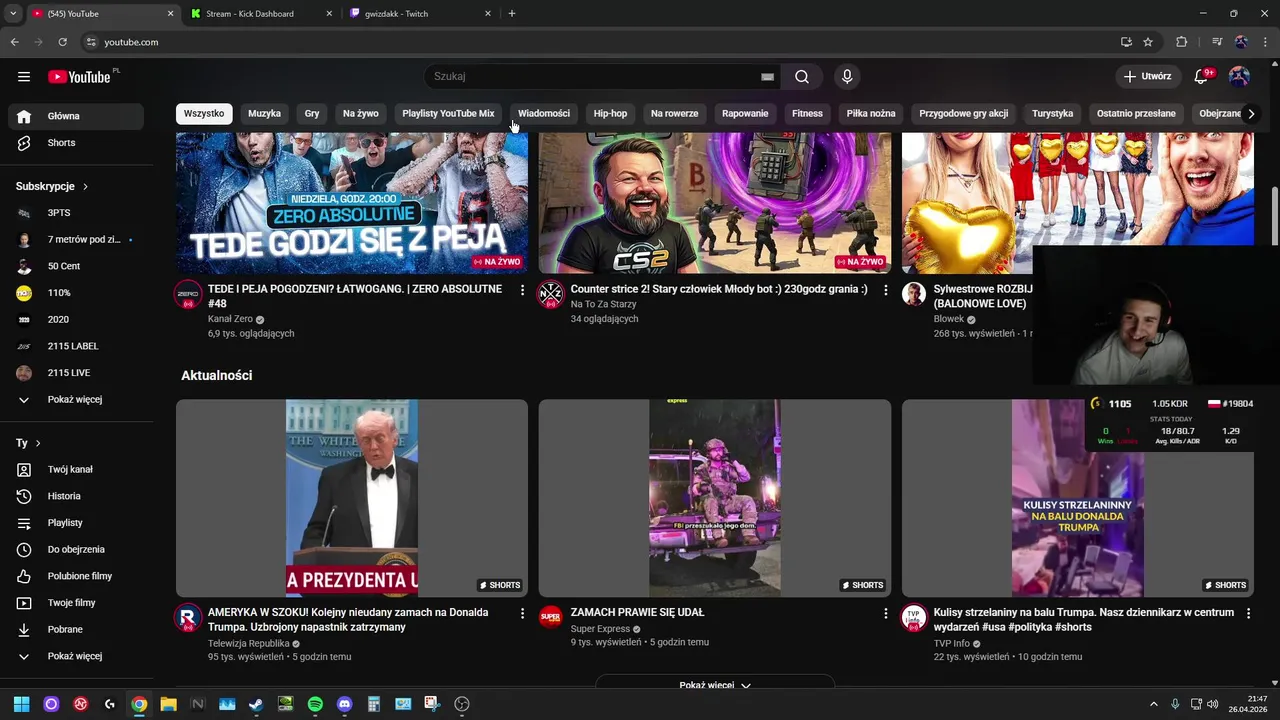Expand Pokaż więcej under subscriptions
Viewport: 1280px width, 720px height.
(x=76, y=399)
